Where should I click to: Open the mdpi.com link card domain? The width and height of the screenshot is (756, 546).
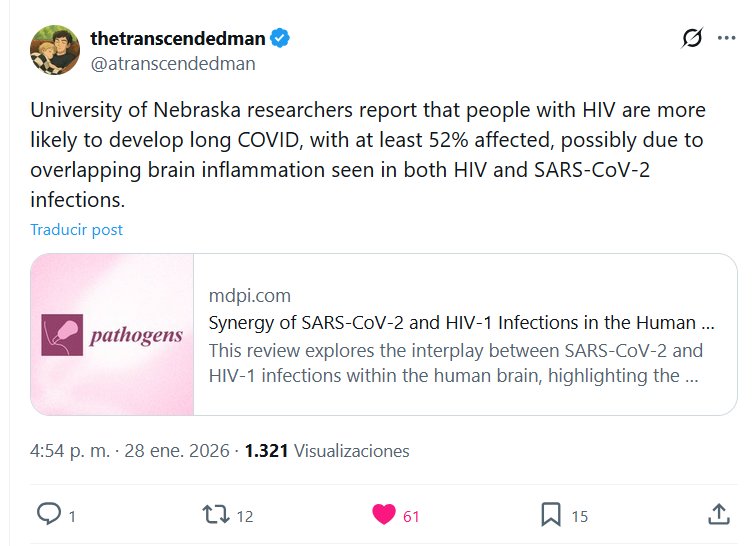tap(250, 295)
